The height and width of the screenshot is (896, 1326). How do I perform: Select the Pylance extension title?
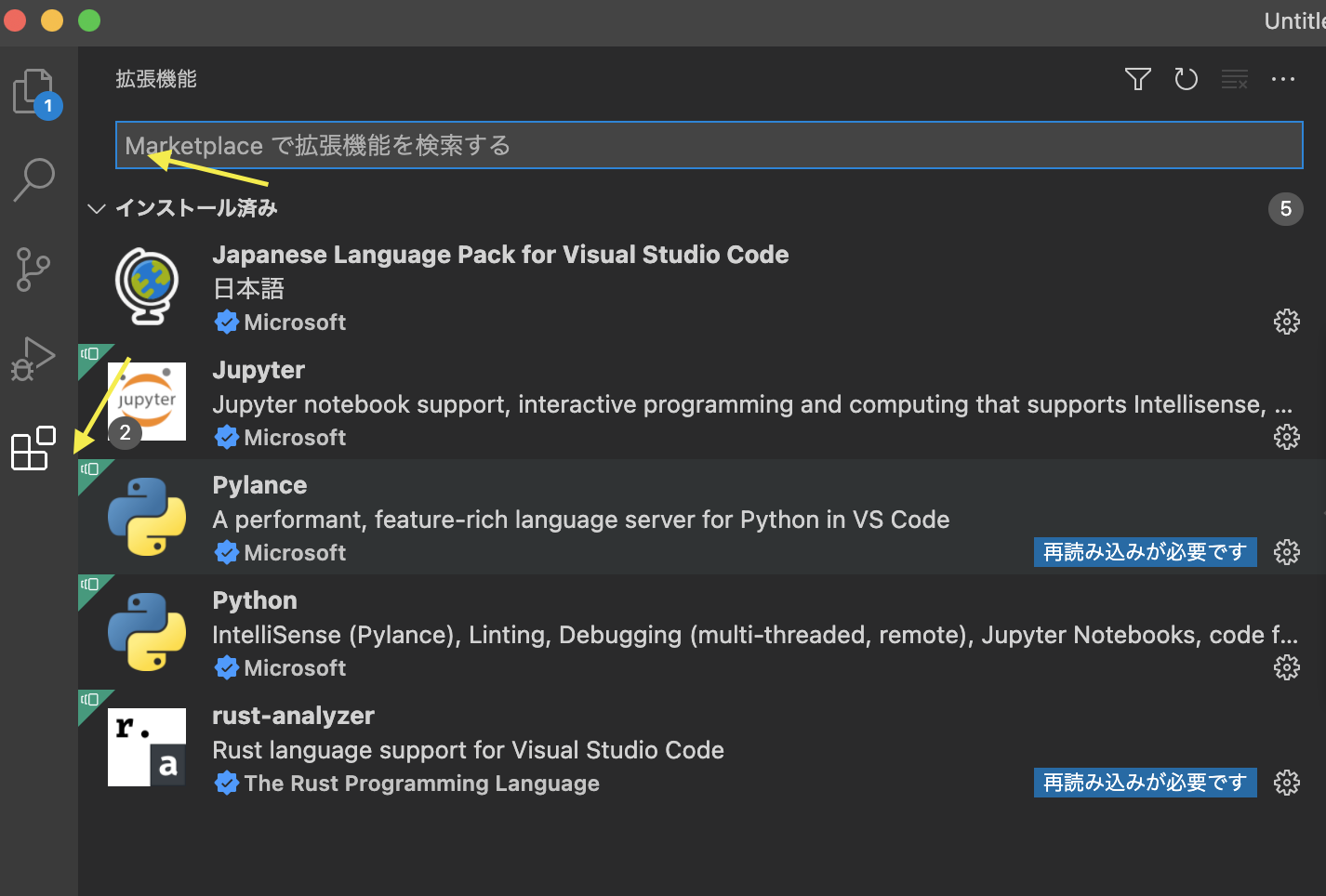coord(259,485)
